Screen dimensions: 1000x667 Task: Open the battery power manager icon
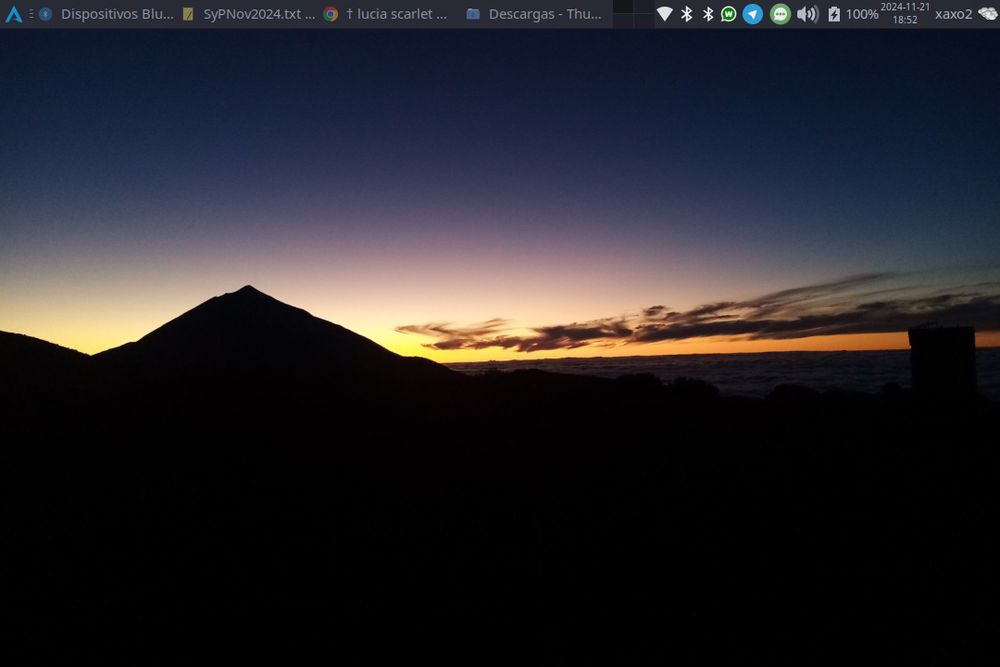pos(834,13)
